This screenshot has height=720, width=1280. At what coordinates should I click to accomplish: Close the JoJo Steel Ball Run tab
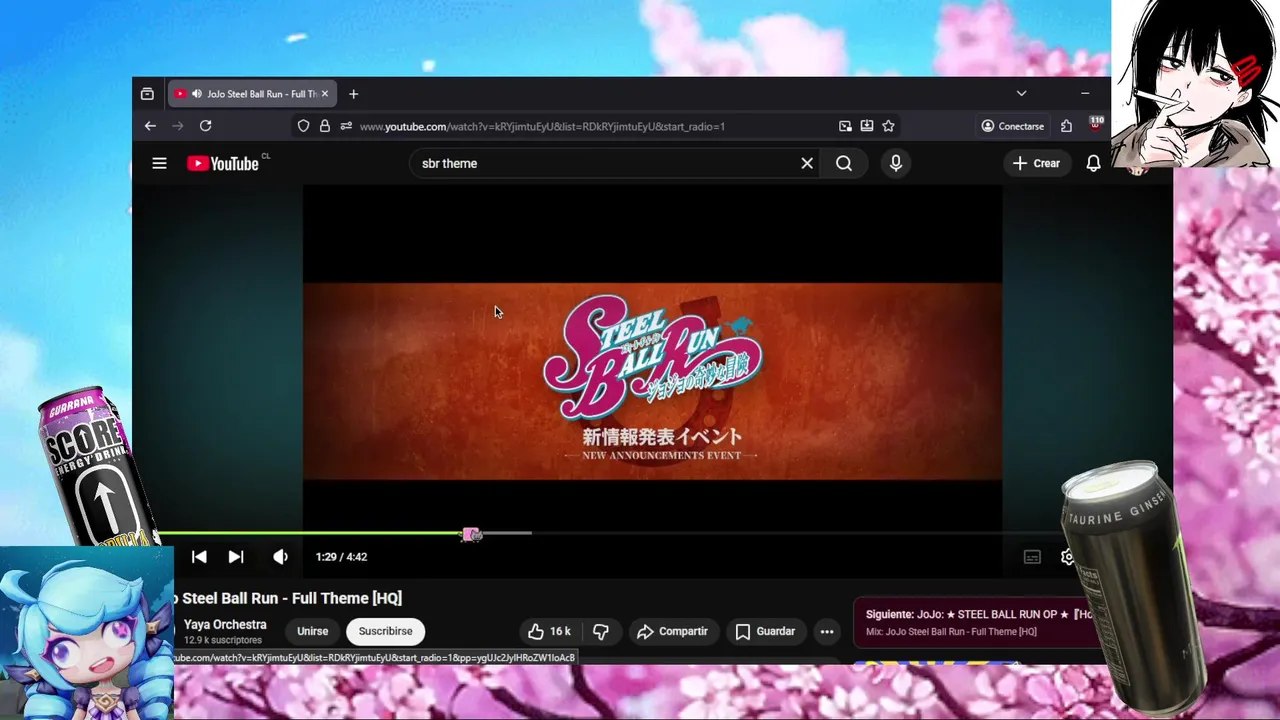pyautogui.click(x=324, y=94)
